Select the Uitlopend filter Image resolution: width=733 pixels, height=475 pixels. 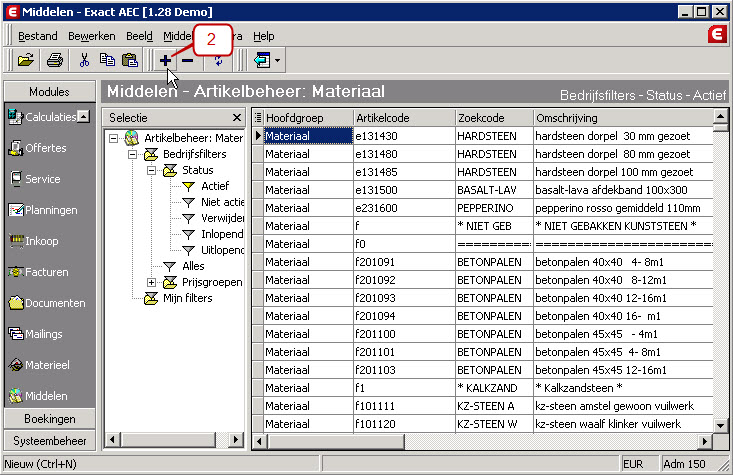point(222,250)
